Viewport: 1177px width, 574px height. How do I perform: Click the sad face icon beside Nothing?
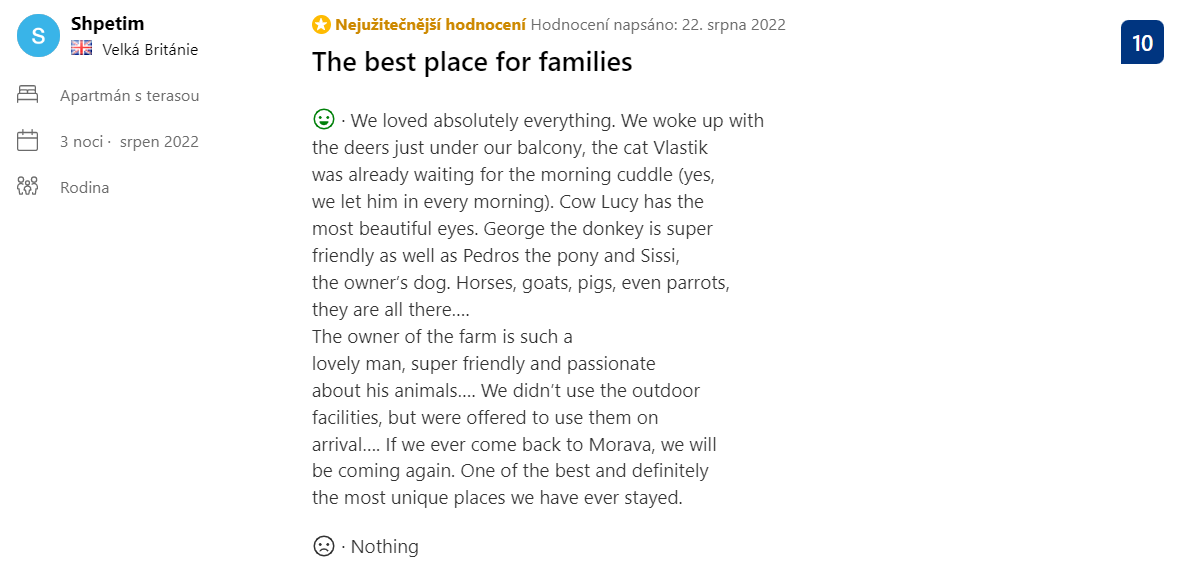[324, 545]
